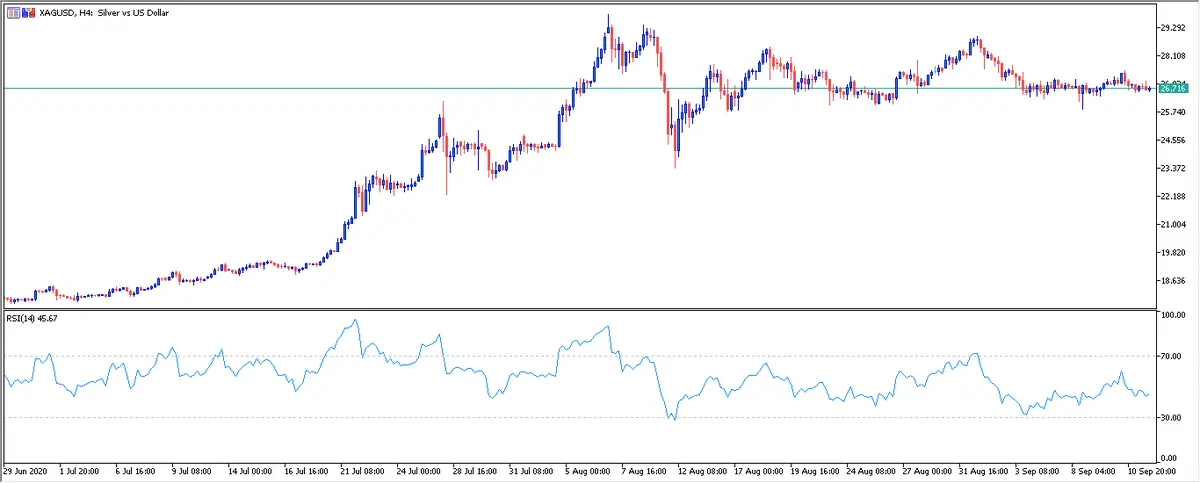Click the 22.188 price scale label

coord(1174,197)
